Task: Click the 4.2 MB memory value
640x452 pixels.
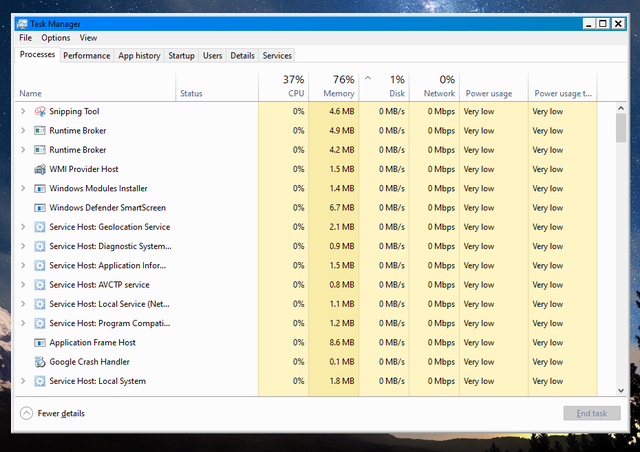Action: (x=342, y=150)
